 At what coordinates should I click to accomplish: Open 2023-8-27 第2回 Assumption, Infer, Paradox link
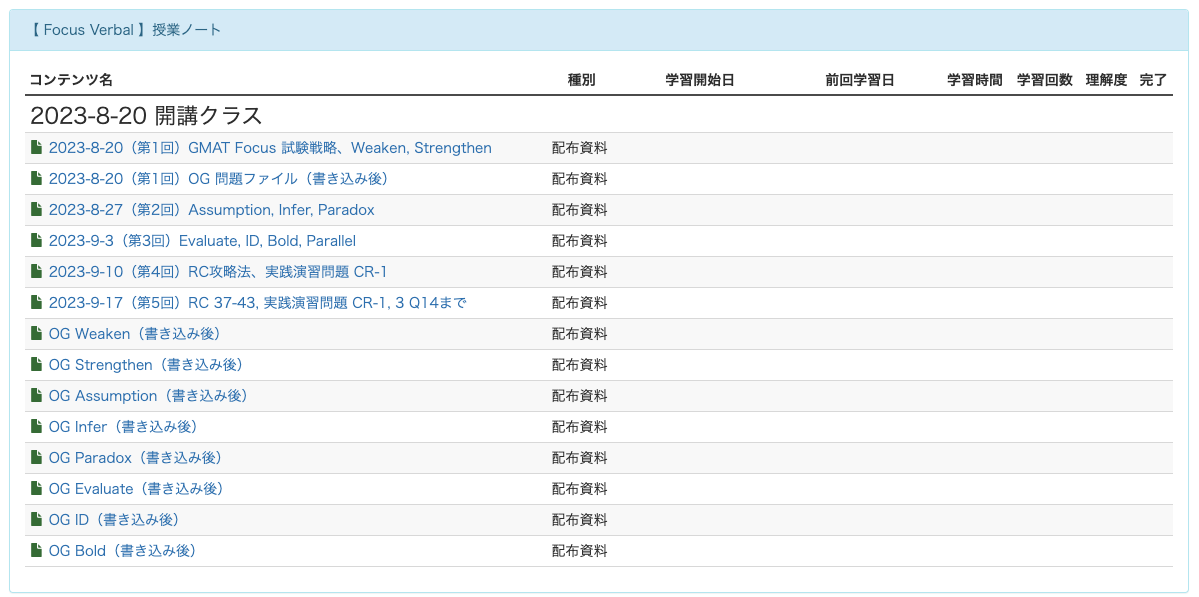[211, 210]
